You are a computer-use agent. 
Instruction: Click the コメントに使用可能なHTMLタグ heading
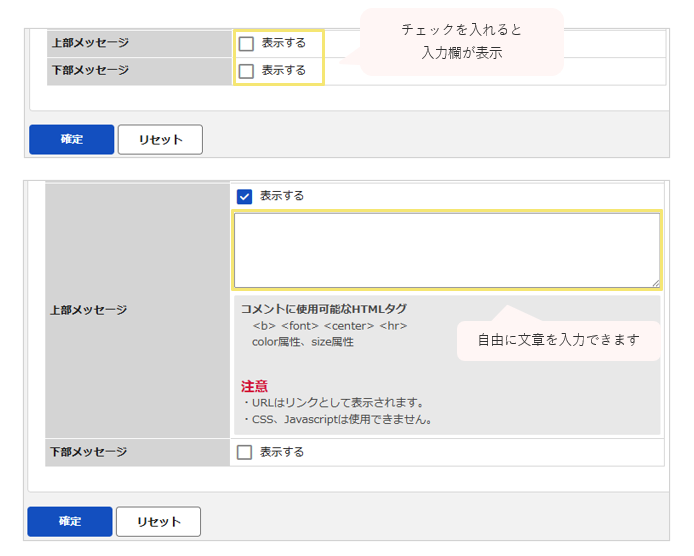click(x=324, y=309)
